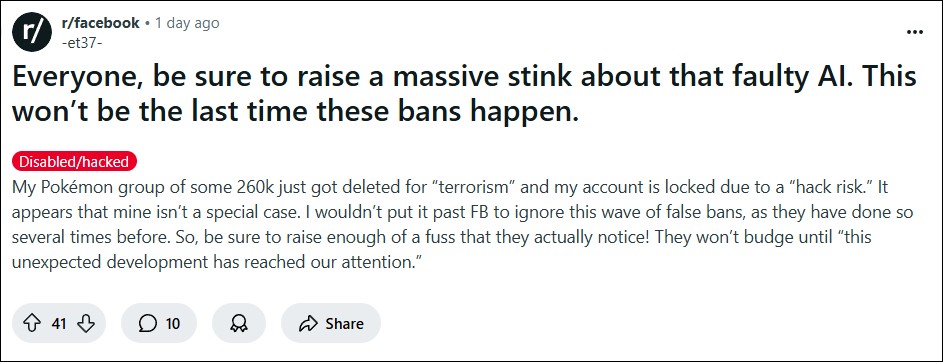Click the title line 'won't be the last time'
The image size is (943, 362).
tap(295, 111)
